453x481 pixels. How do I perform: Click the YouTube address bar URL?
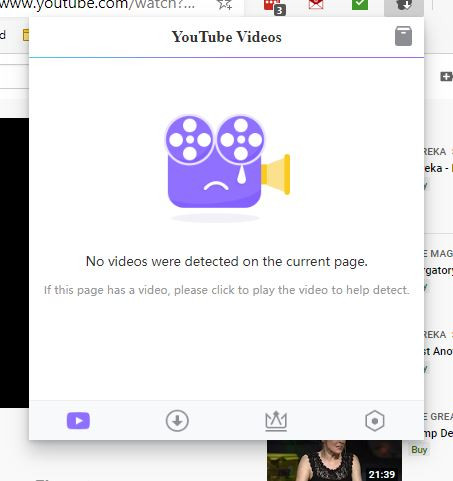[x=97, y=5]
